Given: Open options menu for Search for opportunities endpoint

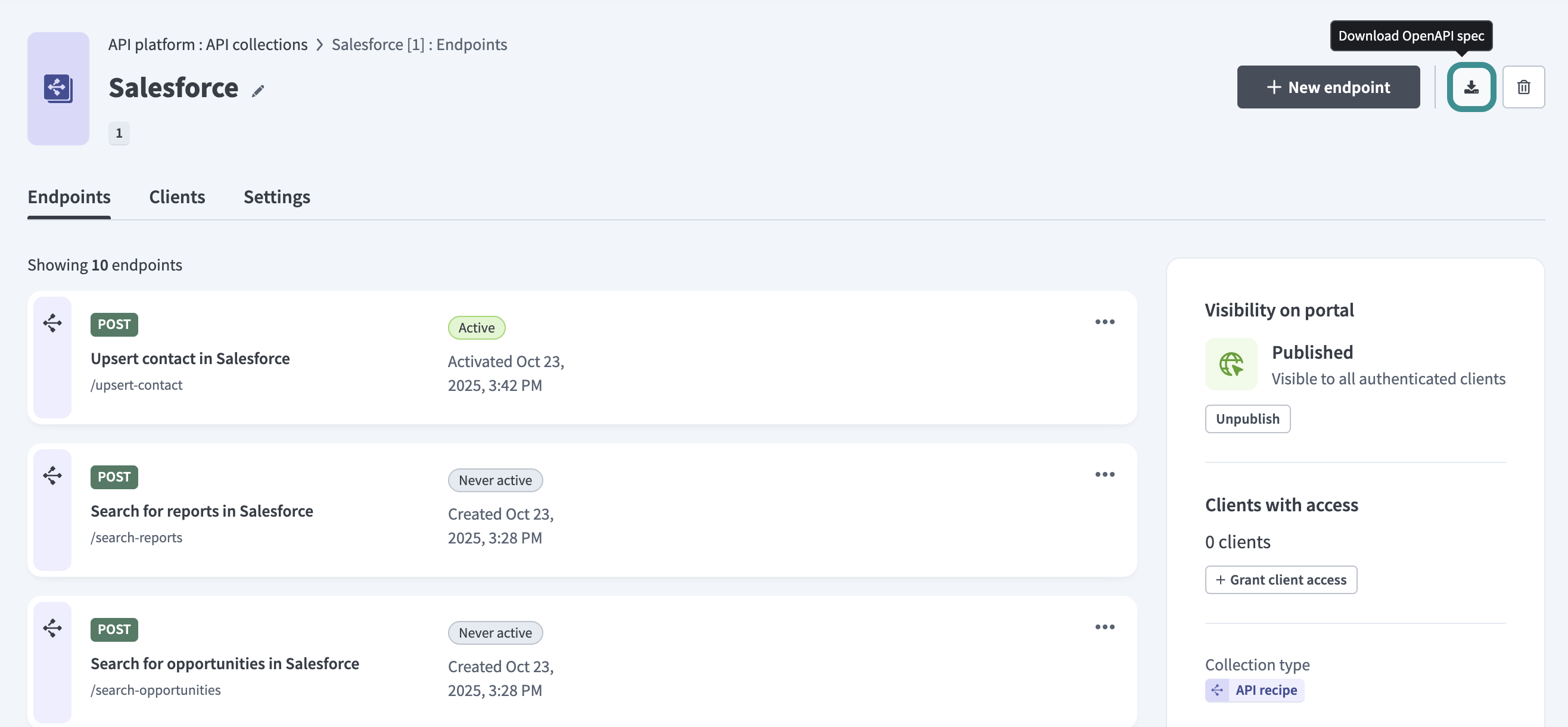Looking at the screenshot, I should point(1104,626).
